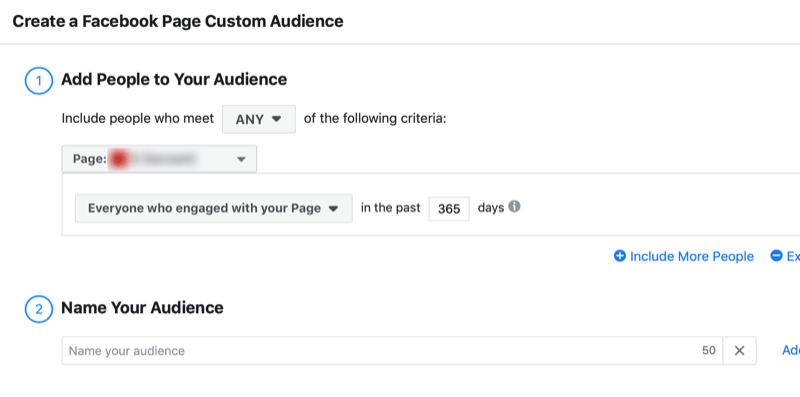Click the Include More People link
The width and height of the screenshot is (800, 397).
tap(691, 256)
